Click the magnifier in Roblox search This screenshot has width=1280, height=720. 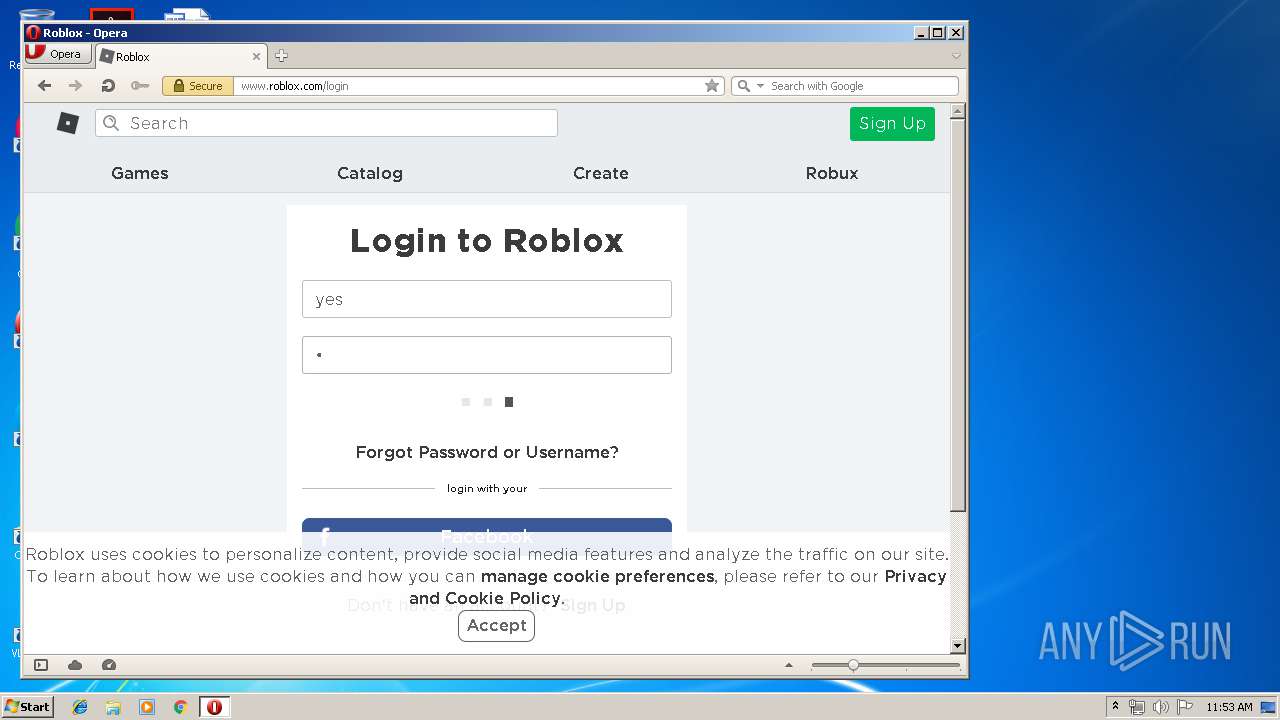pyautogui.click(x=111, y=123)
